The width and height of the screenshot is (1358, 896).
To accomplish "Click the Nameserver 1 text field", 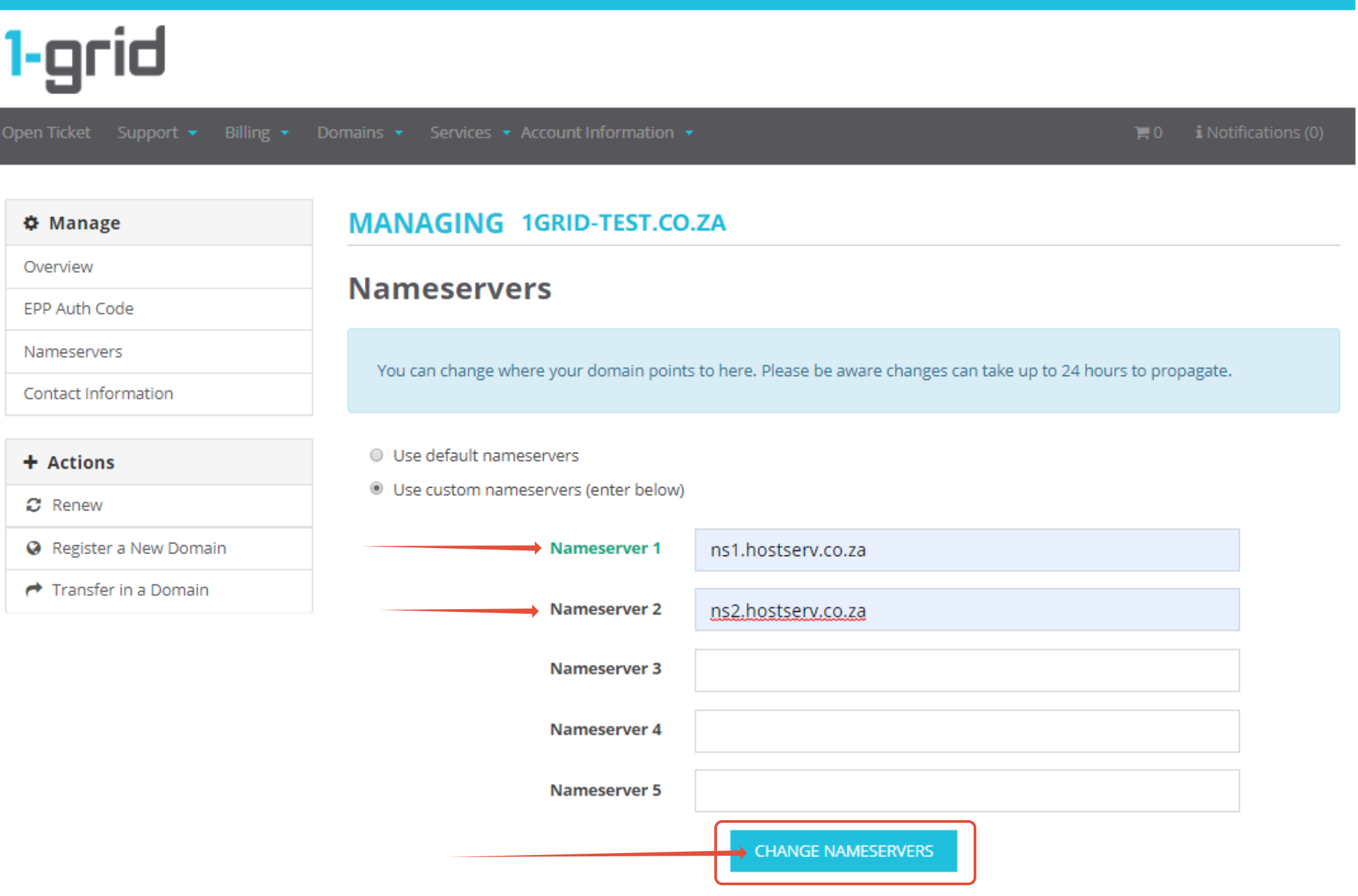I will tap(966, 550).
